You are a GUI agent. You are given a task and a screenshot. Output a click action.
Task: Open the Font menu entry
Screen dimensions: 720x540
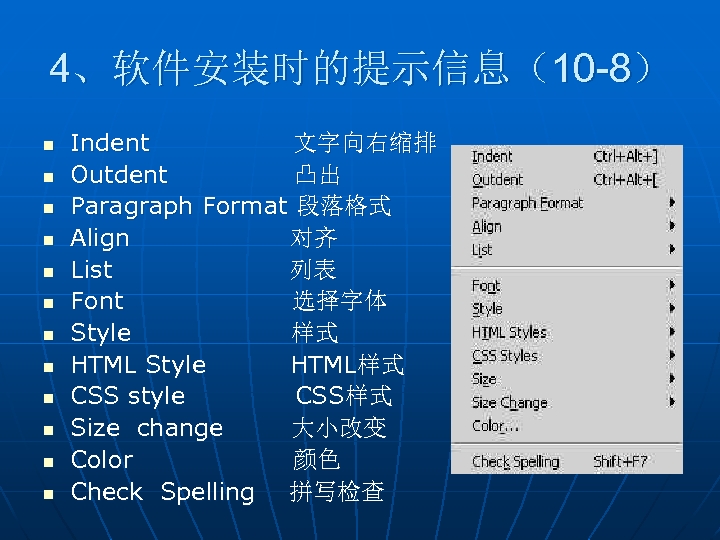567,286
